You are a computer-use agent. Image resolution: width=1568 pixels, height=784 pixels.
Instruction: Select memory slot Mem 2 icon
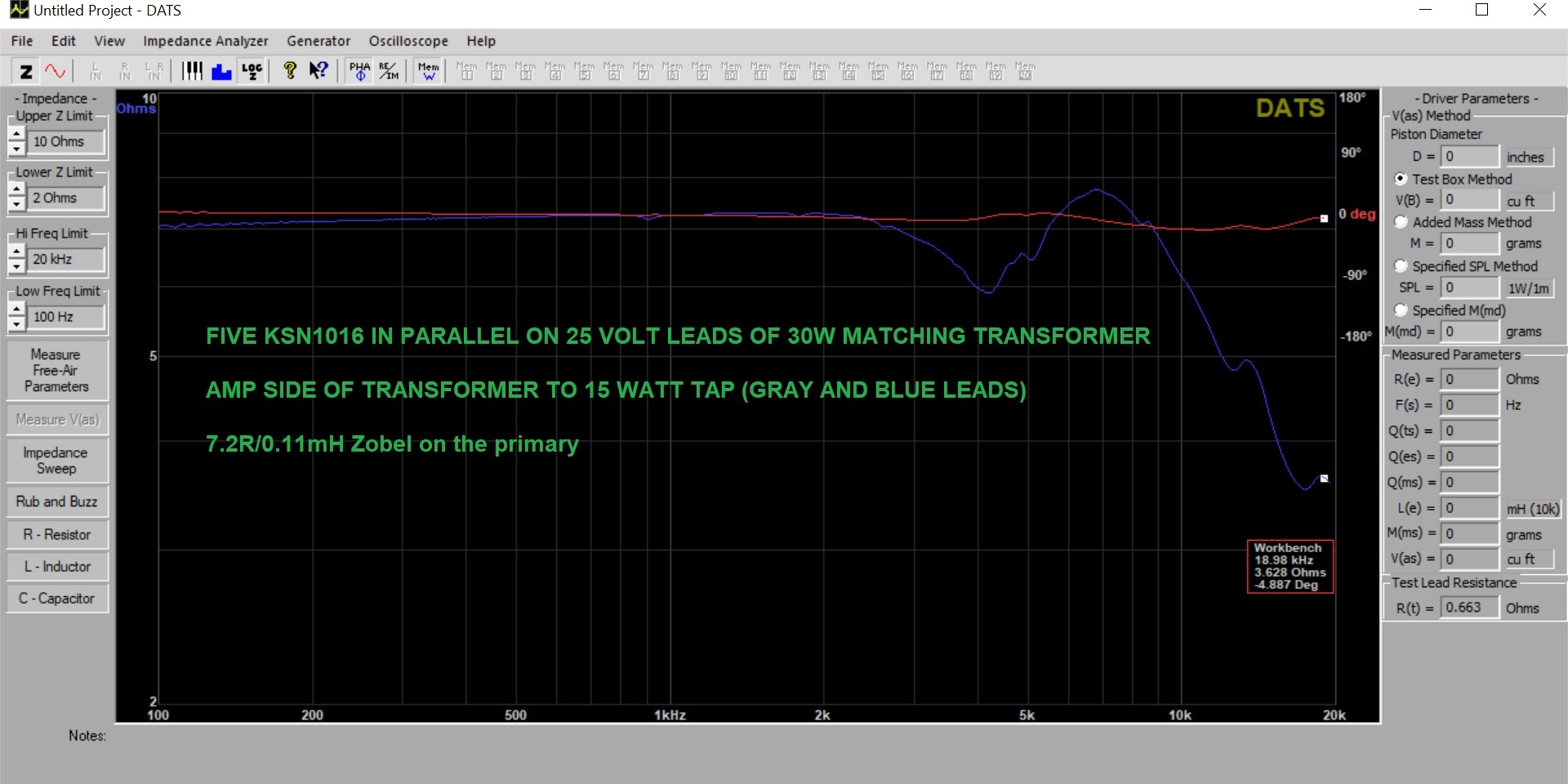(x=496, y=71)
